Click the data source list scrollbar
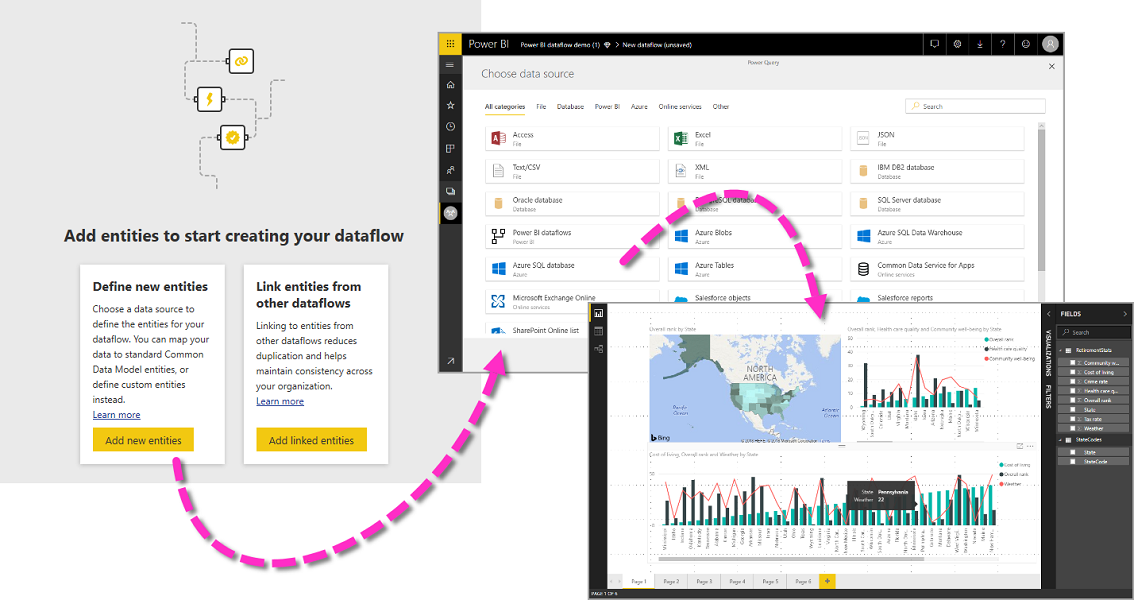Screen dimensions: 1134x600 (x=1041, y=199)
